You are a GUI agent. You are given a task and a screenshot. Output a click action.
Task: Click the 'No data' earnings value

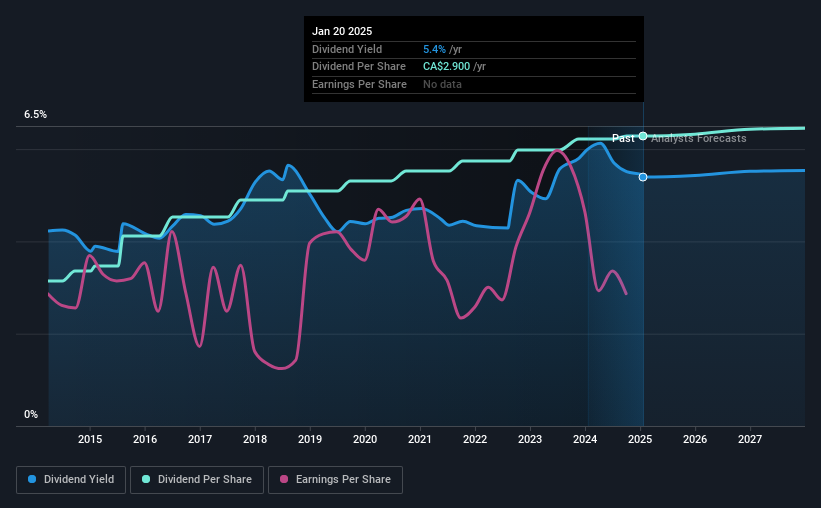click(442, 84)
